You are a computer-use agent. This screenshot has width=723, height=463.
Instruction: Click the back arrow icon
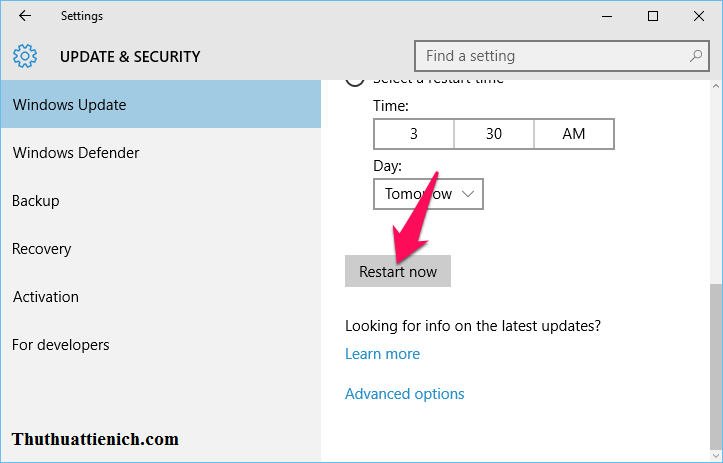pyautogui.click(x=25, y=16)
